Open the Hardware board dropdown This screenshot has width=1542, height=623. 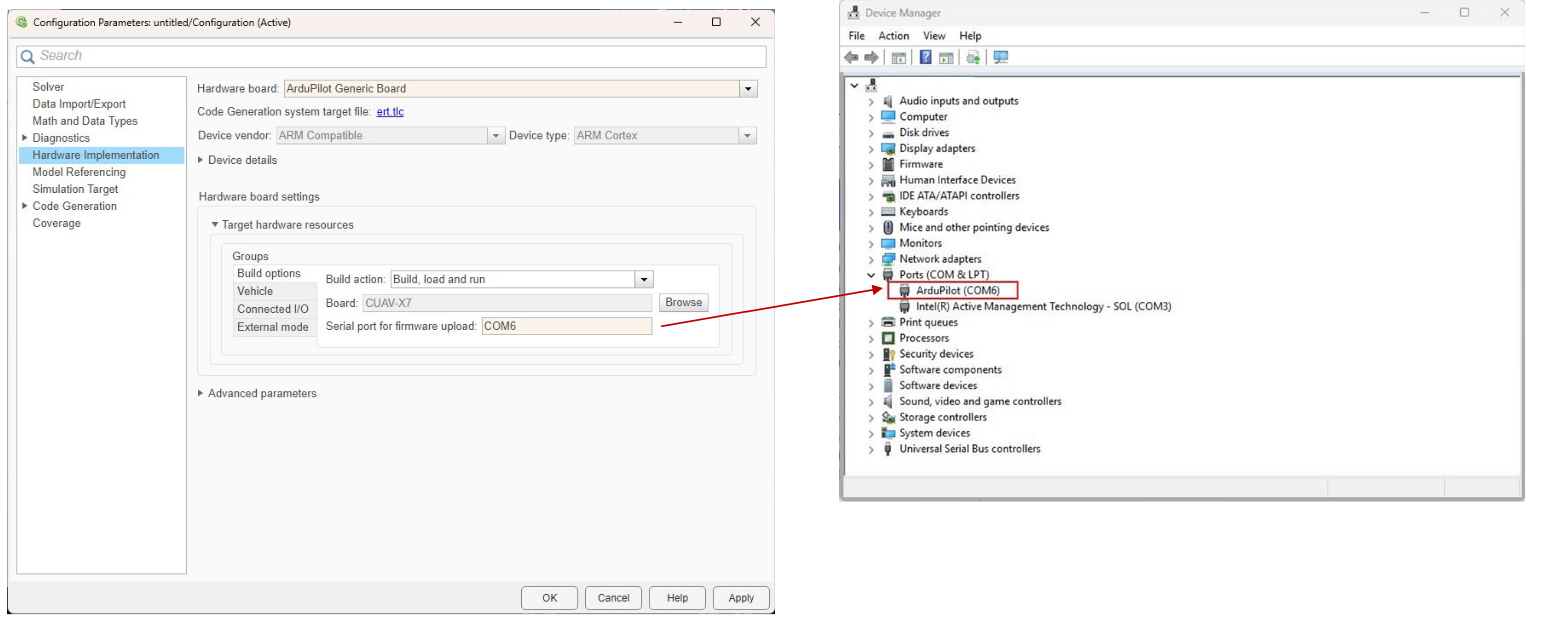[x=747, y=89]
